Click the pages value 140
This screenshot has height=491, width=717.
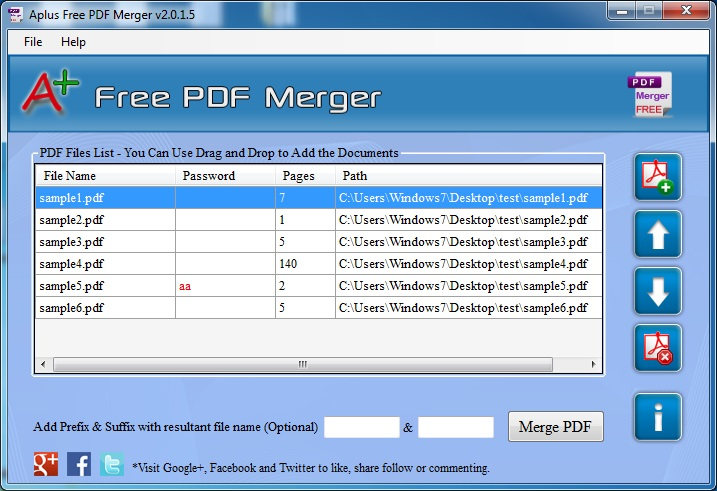[x=288, y=264]
